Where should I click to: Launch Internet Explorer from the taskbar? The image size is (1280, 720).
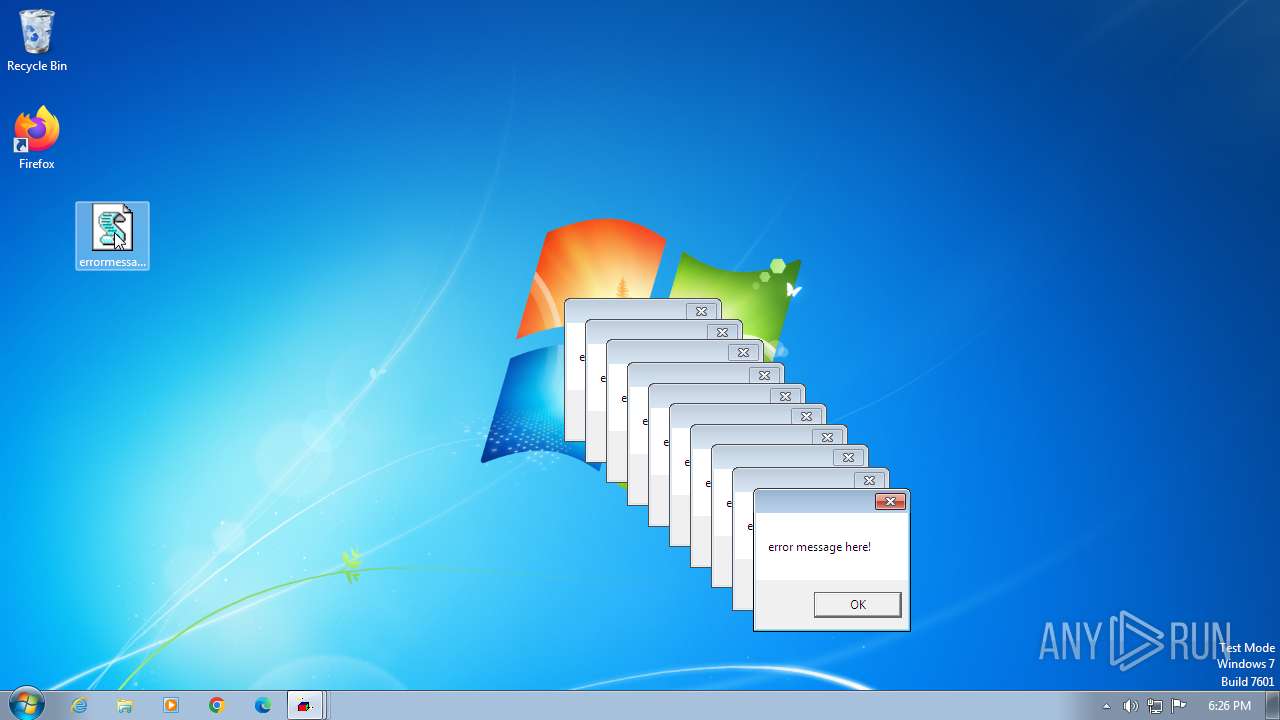coord(79,705)
